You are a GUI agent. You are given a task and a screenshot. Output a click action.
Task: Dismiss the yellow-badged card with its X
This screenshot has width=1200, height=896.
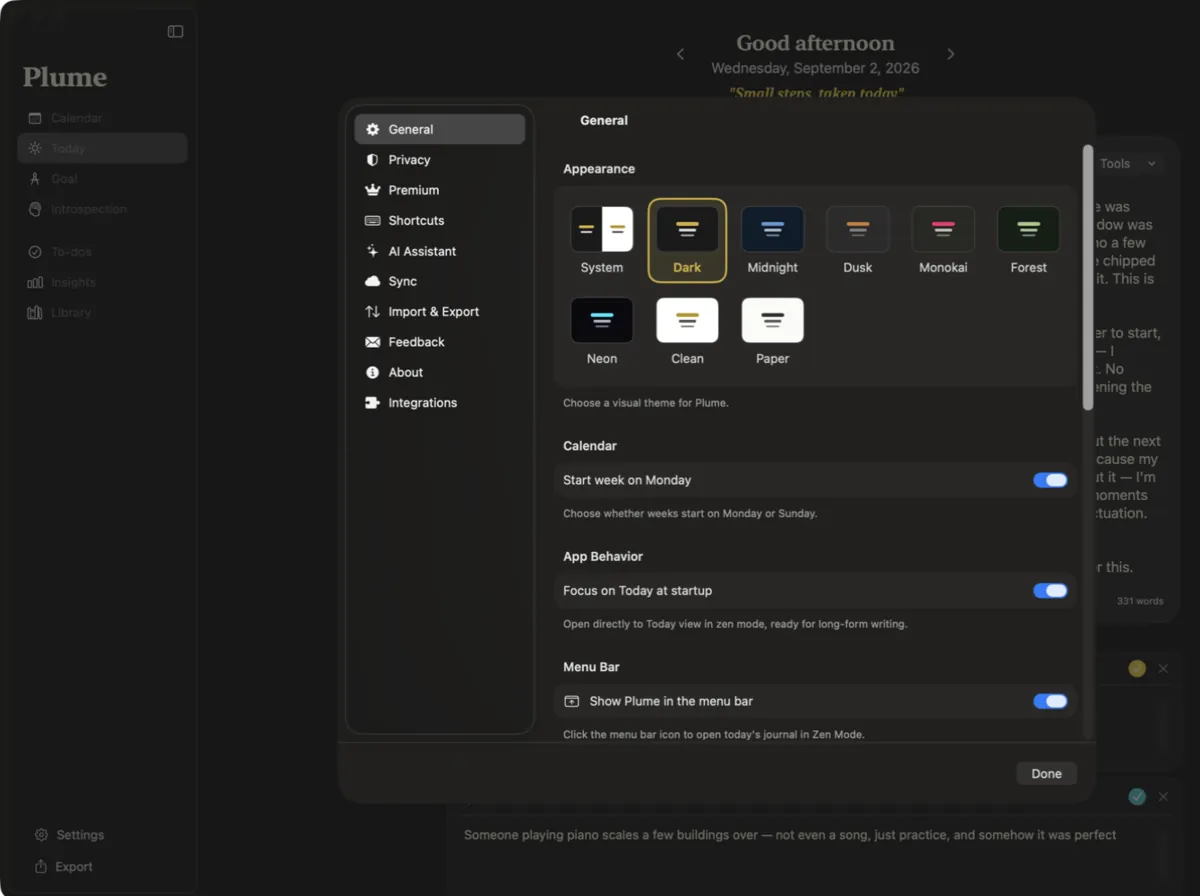1163,668
